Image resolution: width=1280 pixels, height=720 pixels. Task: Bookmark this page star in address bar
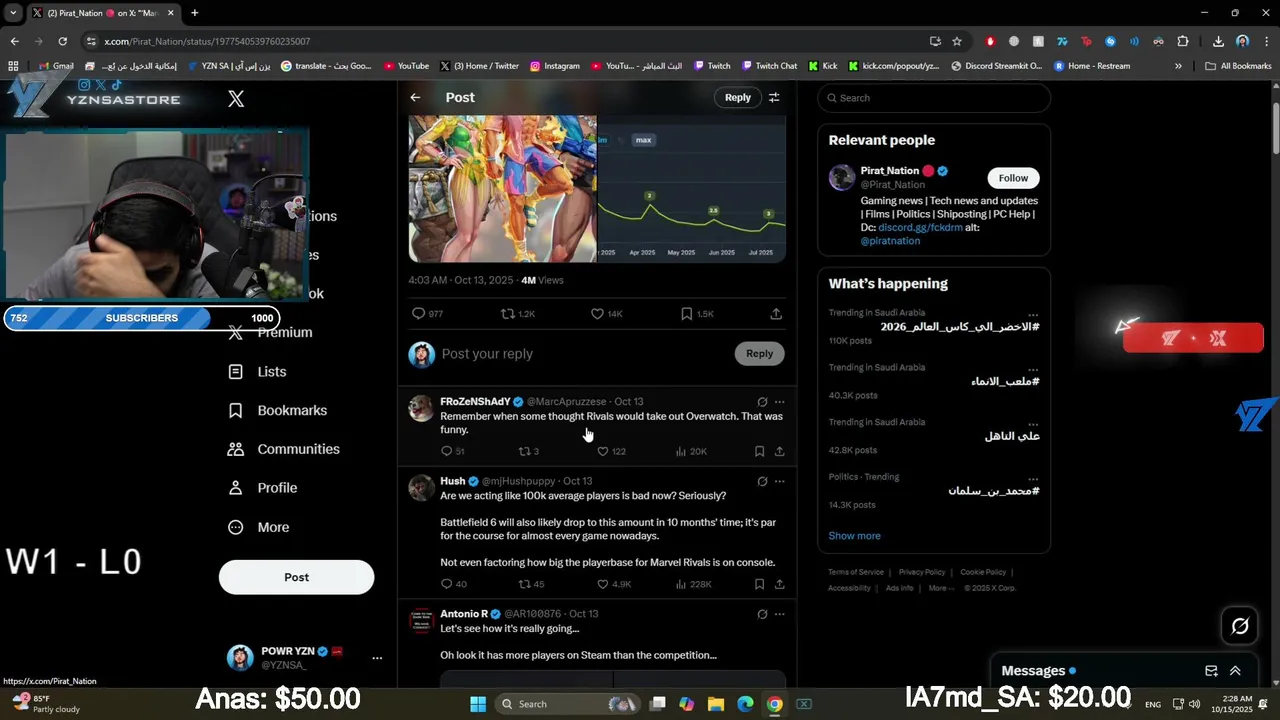click(x=957, y=41)
